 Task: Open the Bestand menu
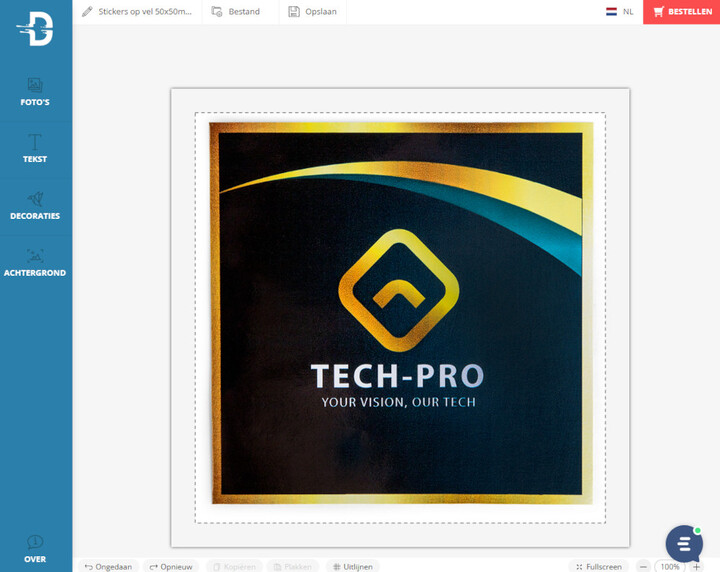click(236, 12)
